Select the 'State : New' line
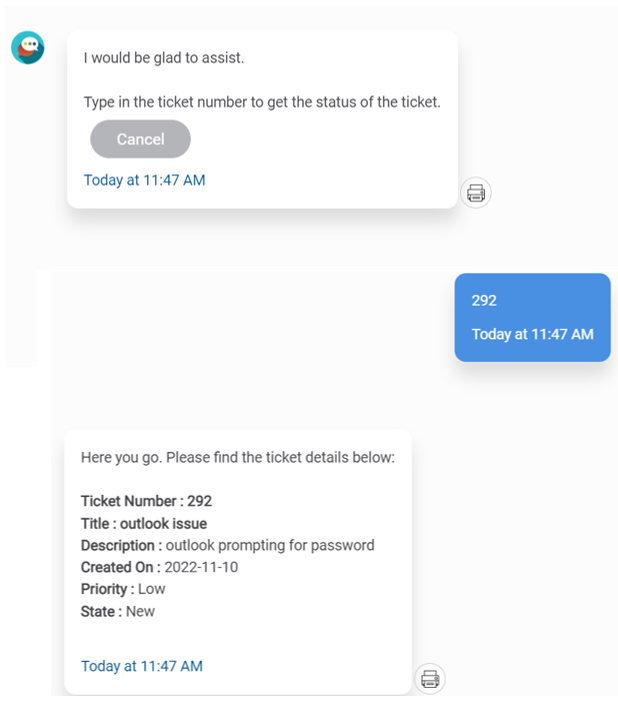Screen dimensions: 618x708 tap(118, 611)
